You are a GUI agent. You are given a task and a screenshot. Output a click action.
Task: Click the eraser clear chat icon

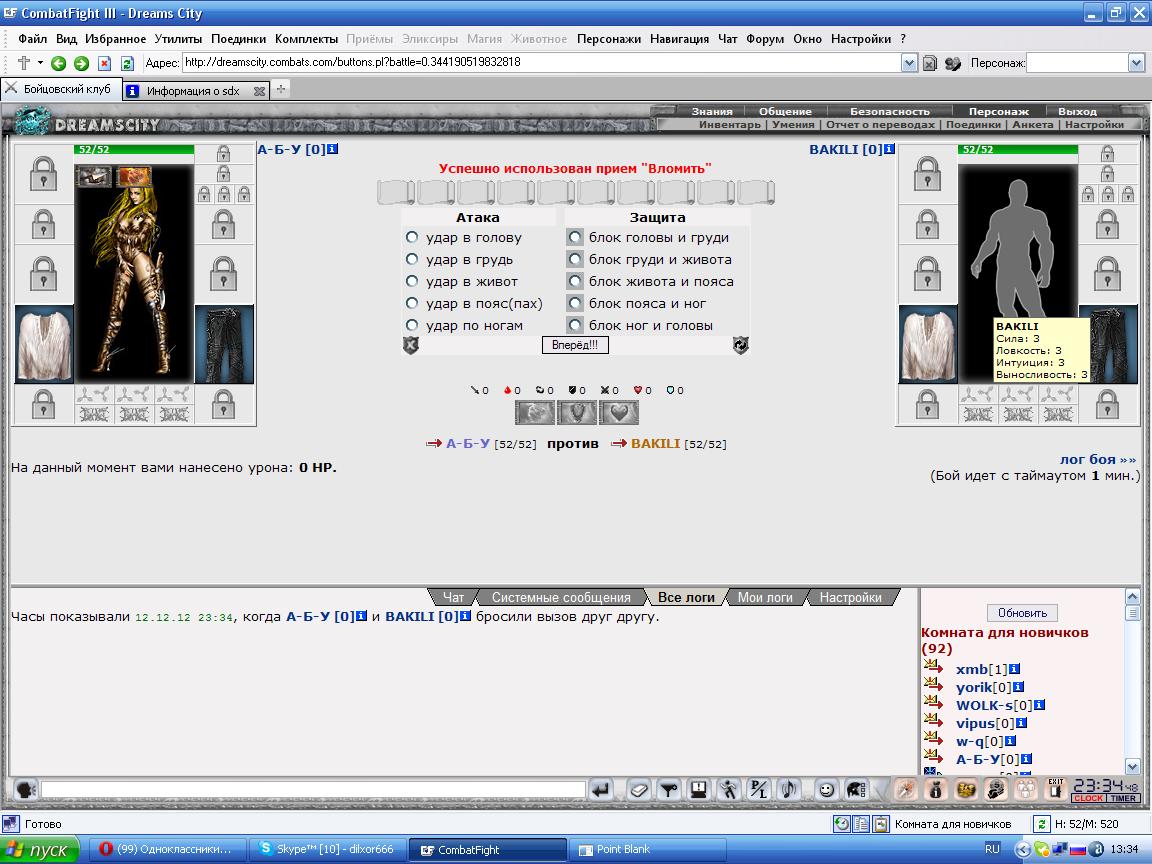point(638,790)
